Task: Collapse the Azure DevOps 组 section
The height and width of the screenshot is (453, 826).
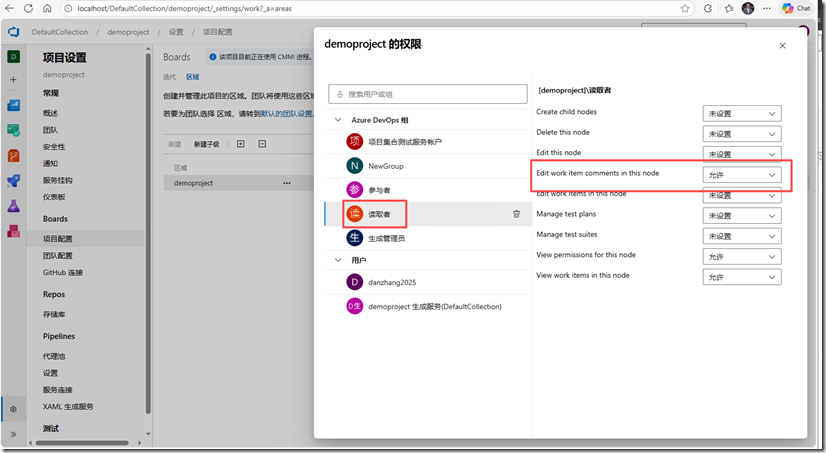Action: (x=338, y=120)
